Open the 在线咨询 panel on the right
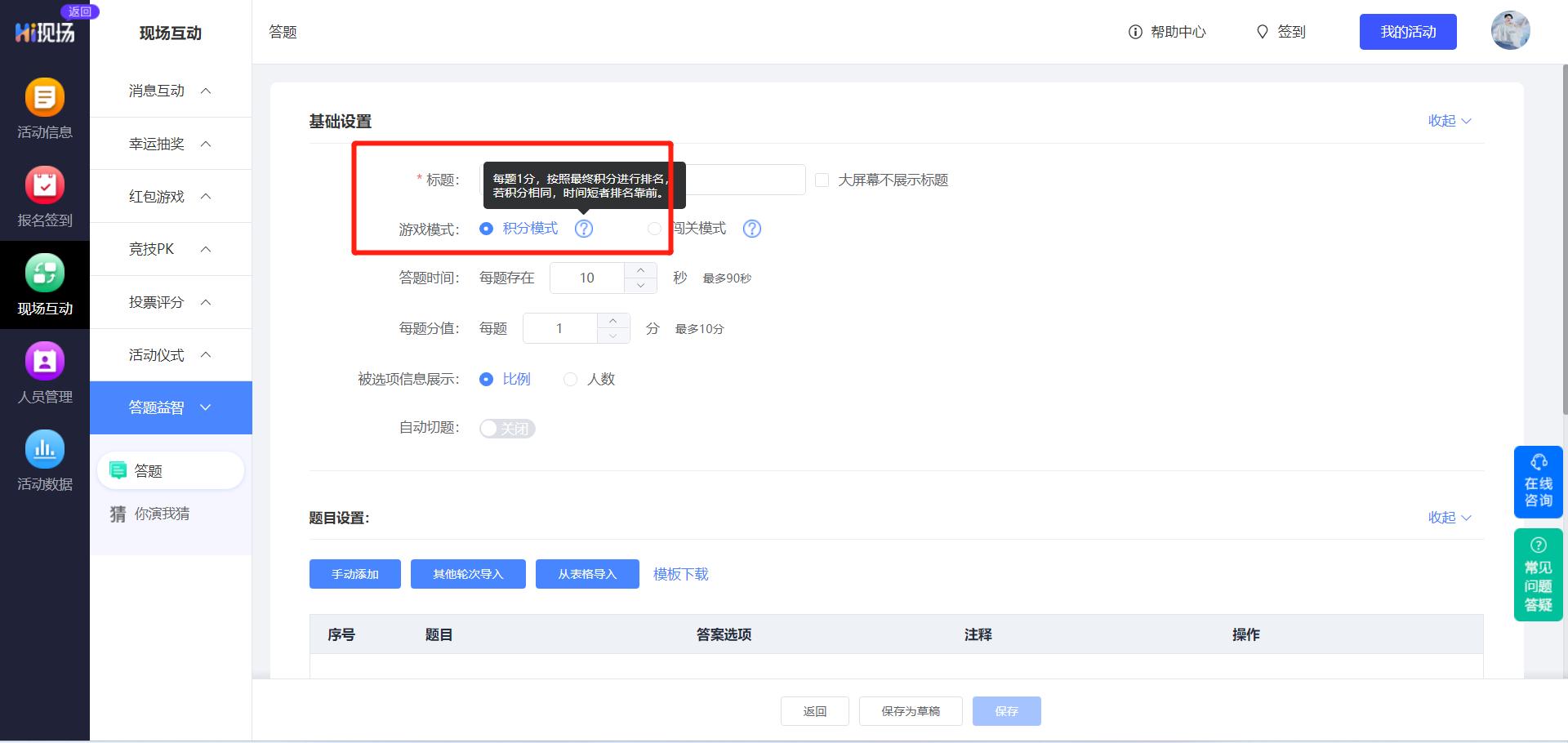The image size is (1568, 743). tap(1539, 482)
